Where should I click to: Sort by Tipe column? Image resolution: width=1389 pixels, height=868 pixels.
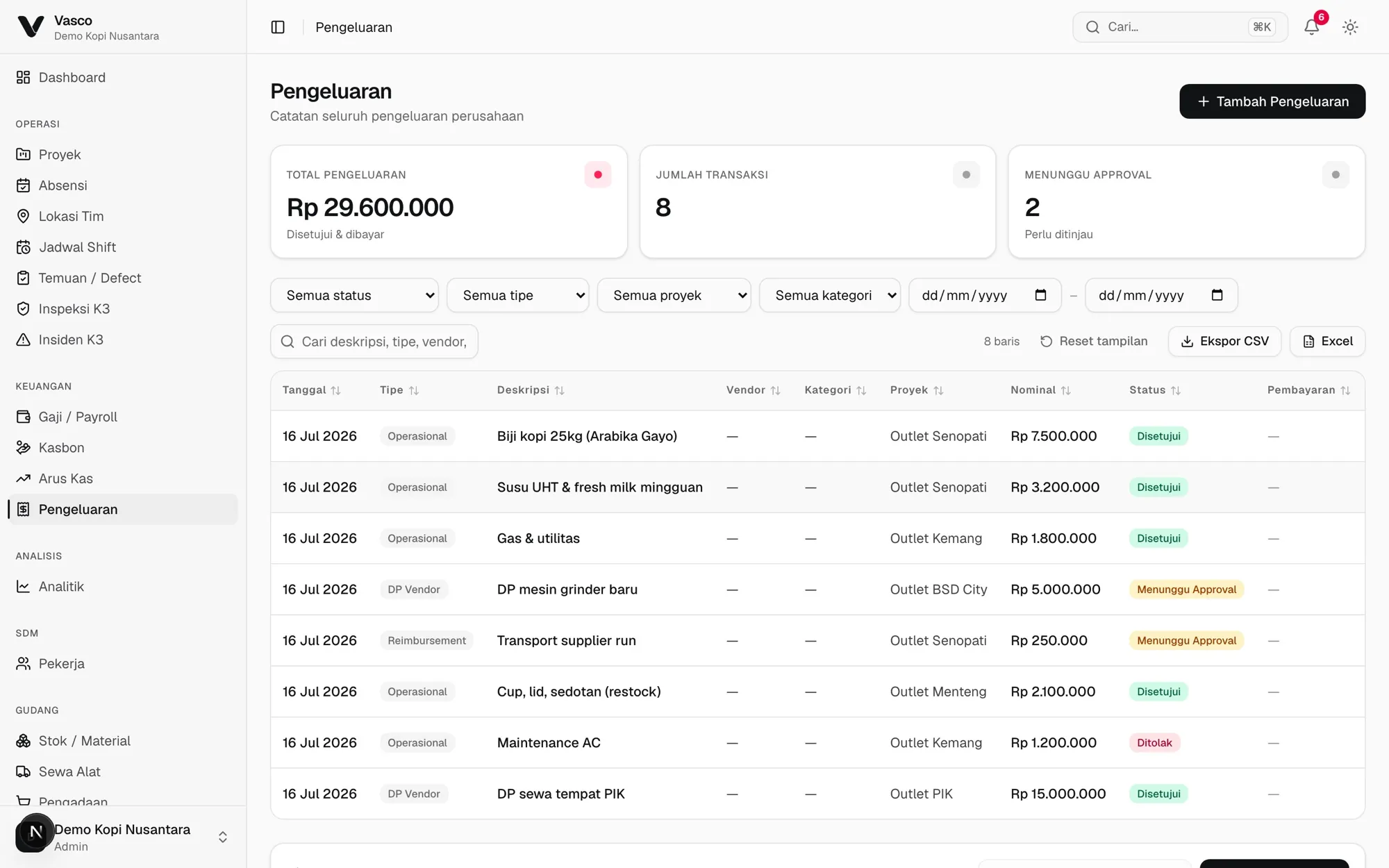click(399, 390)
